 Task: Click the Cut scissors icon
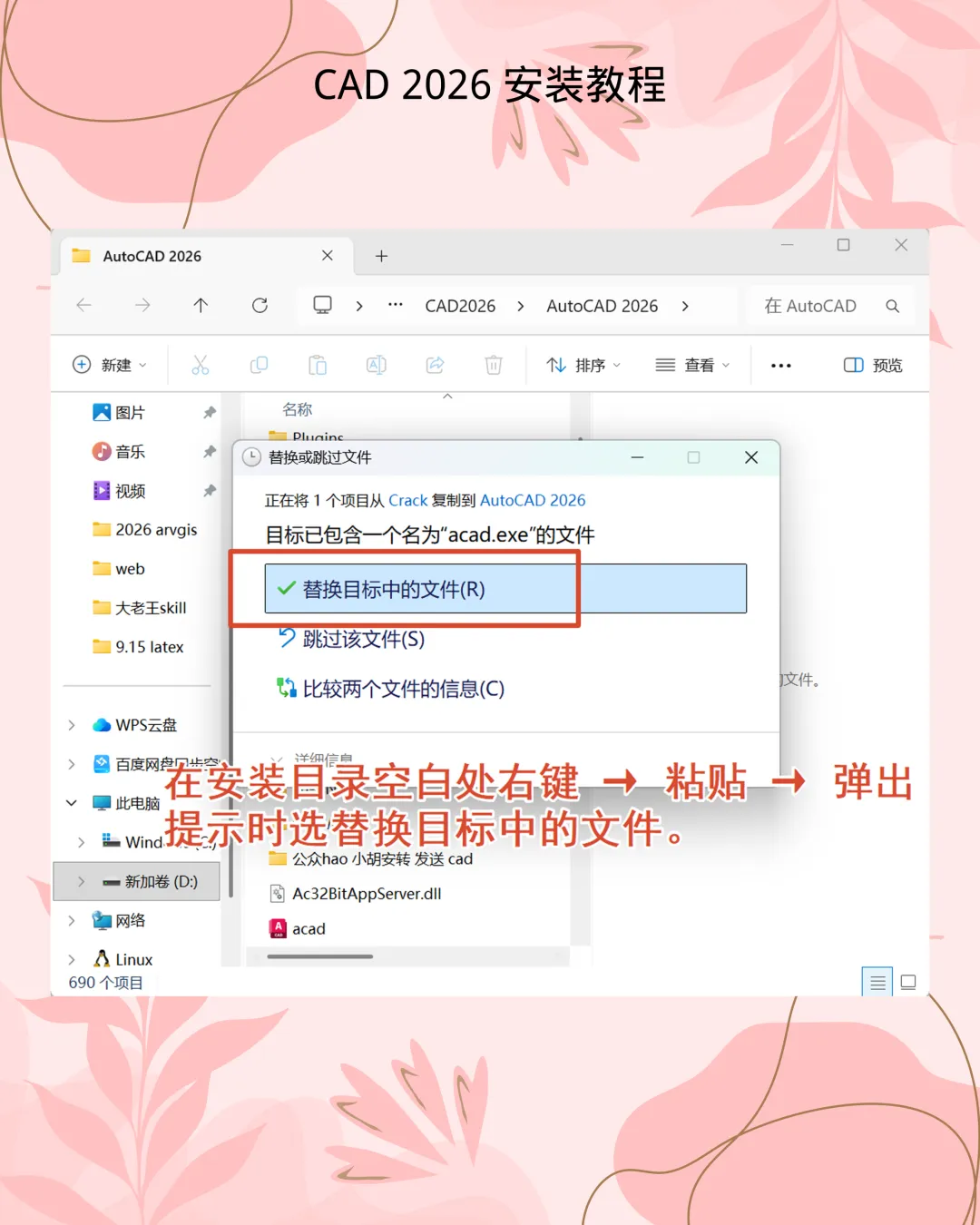pyautogui.click(x=201, y=365)
